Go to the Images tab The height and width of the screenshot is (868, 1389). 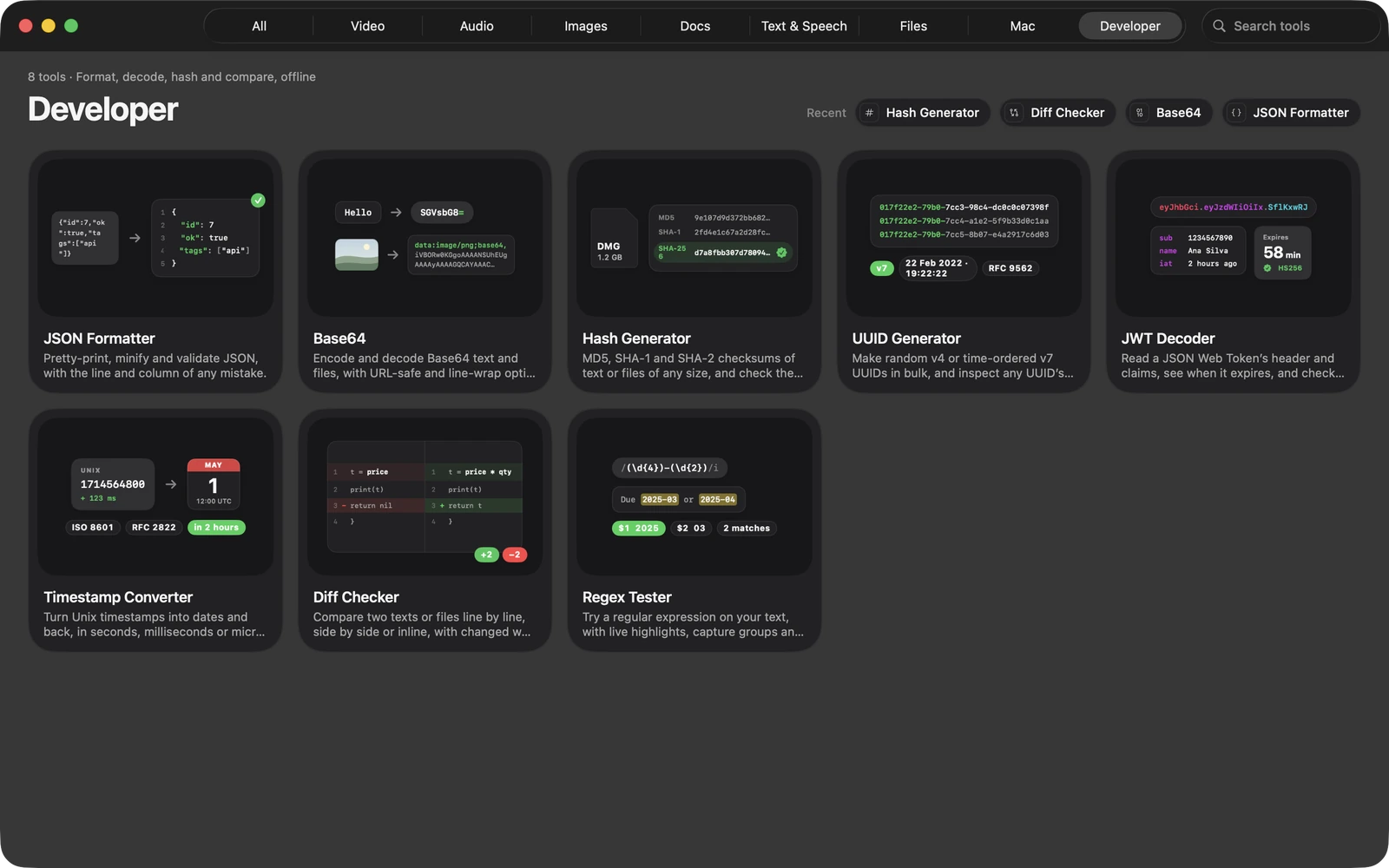[x=586, y=26]
